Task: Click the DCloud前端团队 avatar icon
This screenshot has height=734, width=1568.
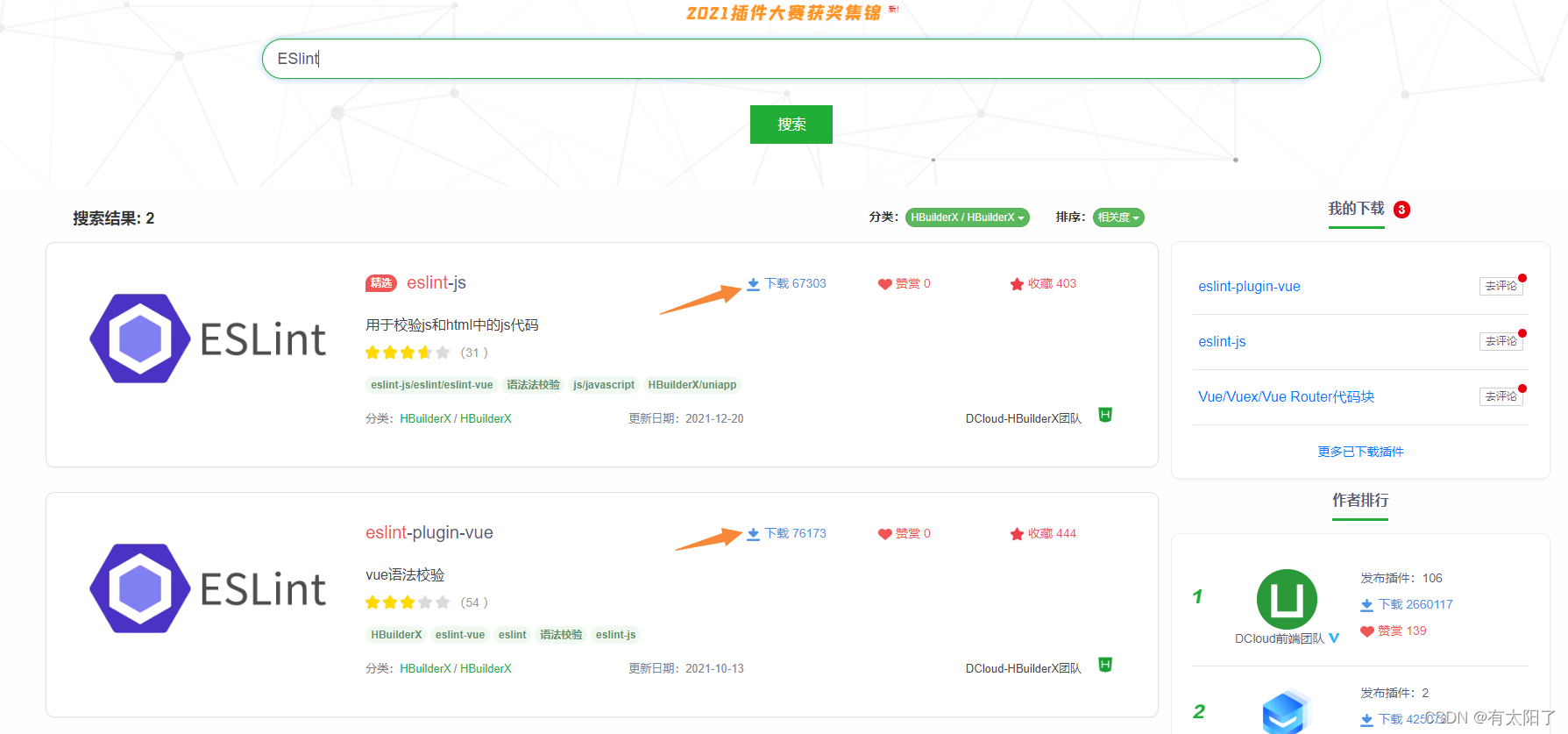Action: tap(1287, 600)
